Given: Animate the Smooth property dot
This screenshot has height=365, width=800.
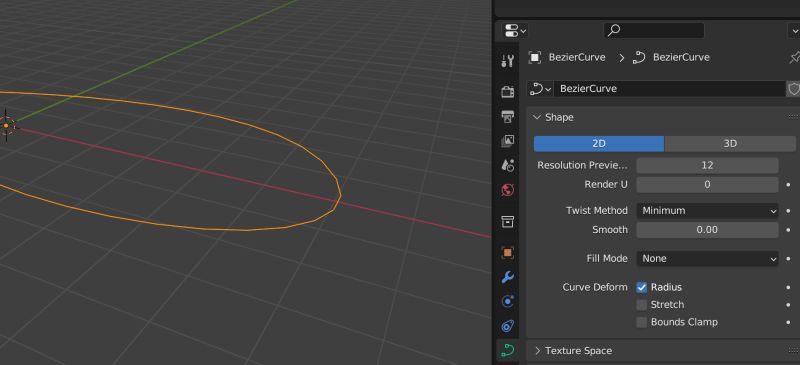Looking at the screenshot, I should 789,230.
